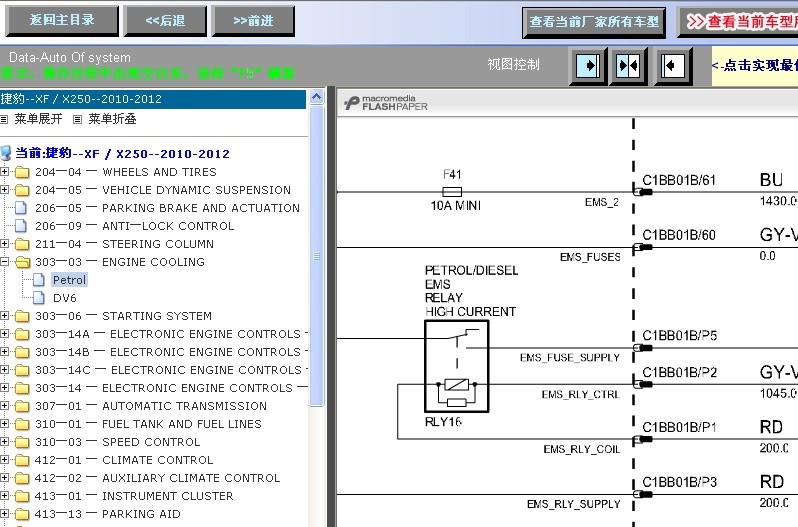798x527 pixels.
Task: Expand 204-05 Vehicle Dynamic Suspension node
Action: tap(5, 190)
